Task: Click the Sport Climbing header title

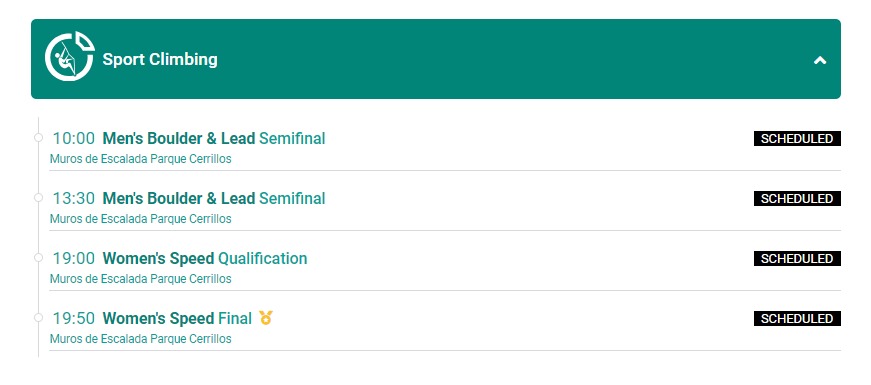Action: pyautogui.click(x=160, y=59)
